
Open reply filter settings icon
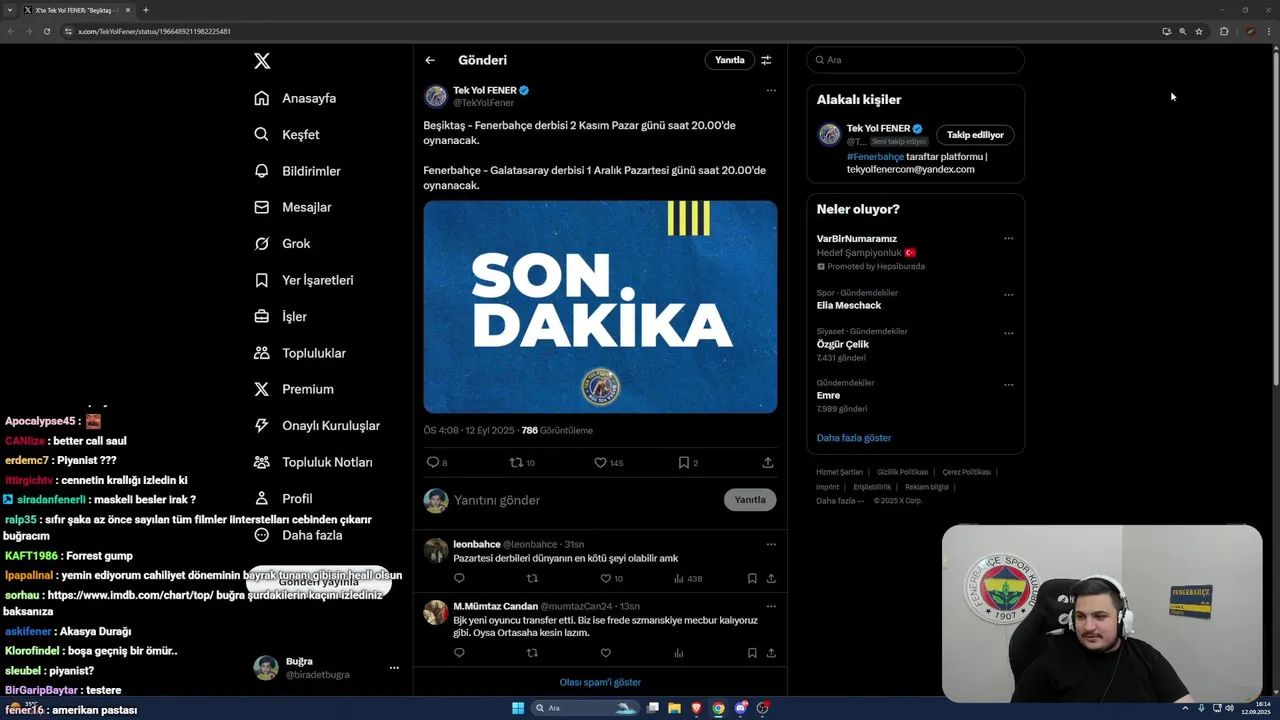coord(766,60)
